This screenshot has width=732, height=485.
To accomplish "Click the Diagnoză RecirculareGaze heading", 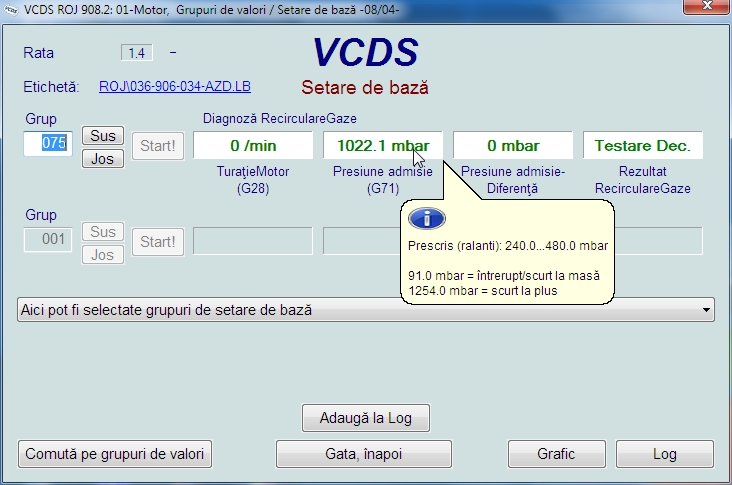I will click(280, 119).
